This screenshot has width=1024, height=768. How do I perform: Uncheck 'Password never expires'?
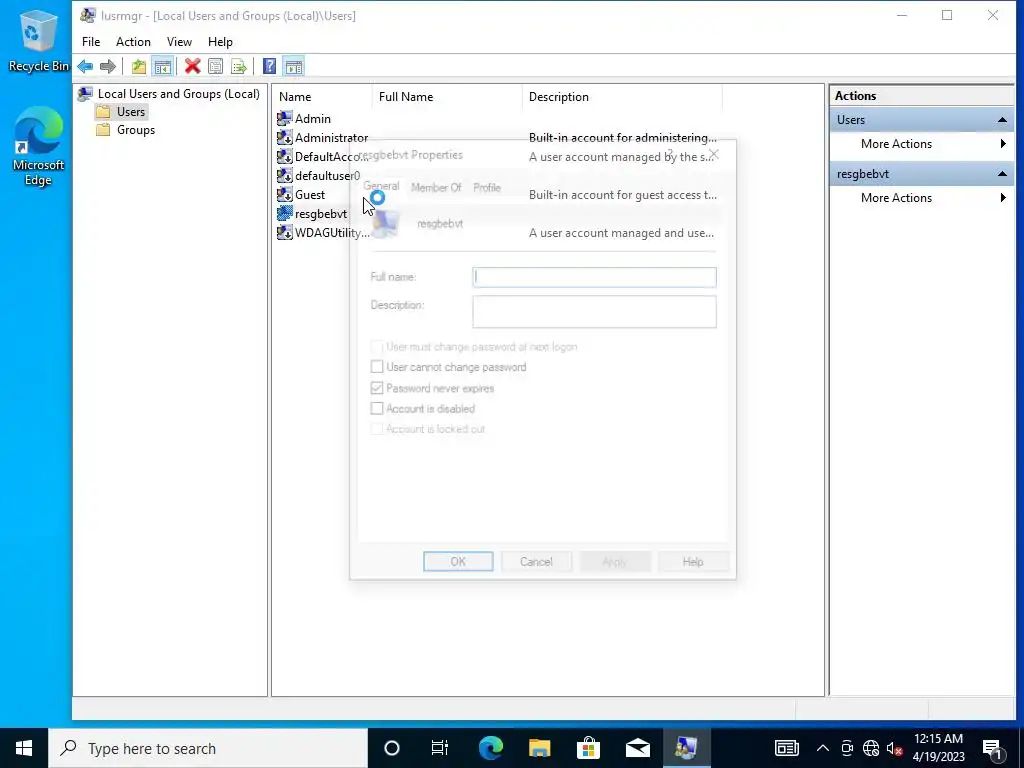[x=377, y=388]
